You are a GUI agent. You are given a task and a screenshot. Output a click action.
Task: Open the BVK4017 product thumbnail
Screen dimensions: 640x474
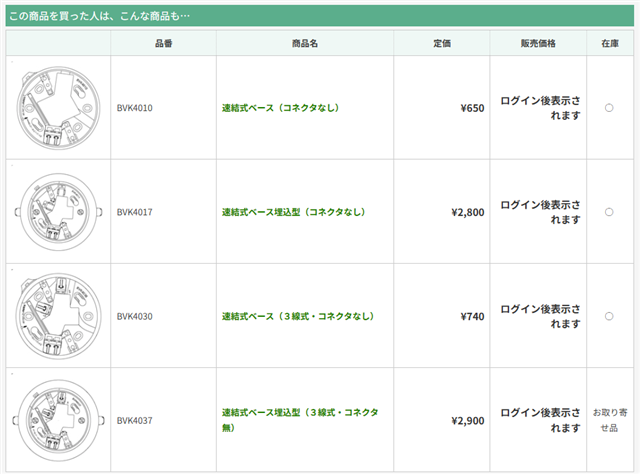tap(58, 212)
